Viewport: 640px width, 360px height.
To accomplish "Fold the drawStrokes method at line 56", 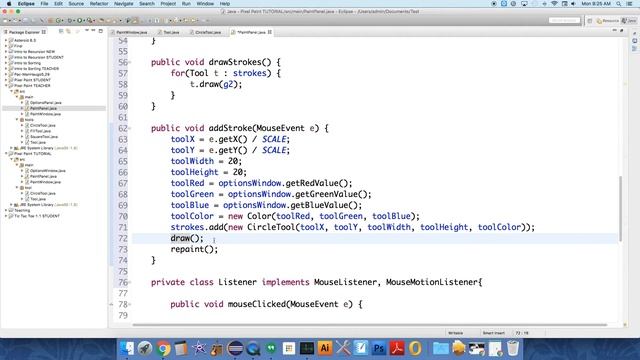I will (130, 62).
